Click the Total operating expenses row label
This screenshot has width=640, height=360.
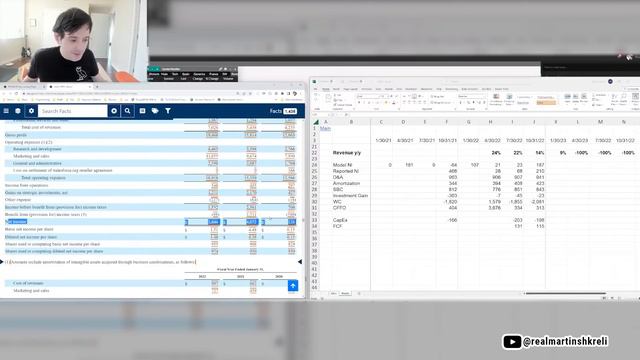click(x=43, y=178)
